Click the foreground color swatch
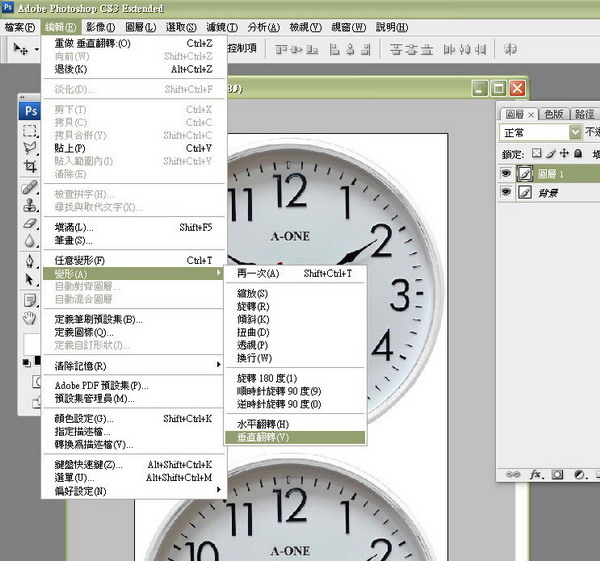 [x=32, y=344]
